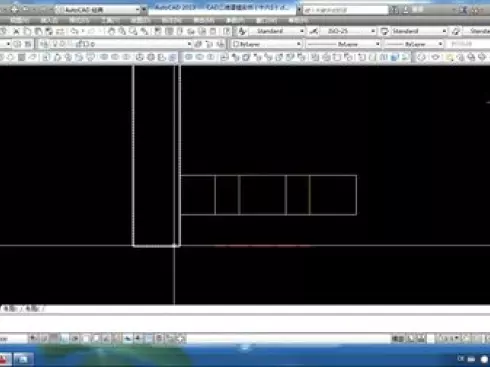Open the ISO-25 dimension style dropdown
Screen dimensions: 490x367
point(348,31)
